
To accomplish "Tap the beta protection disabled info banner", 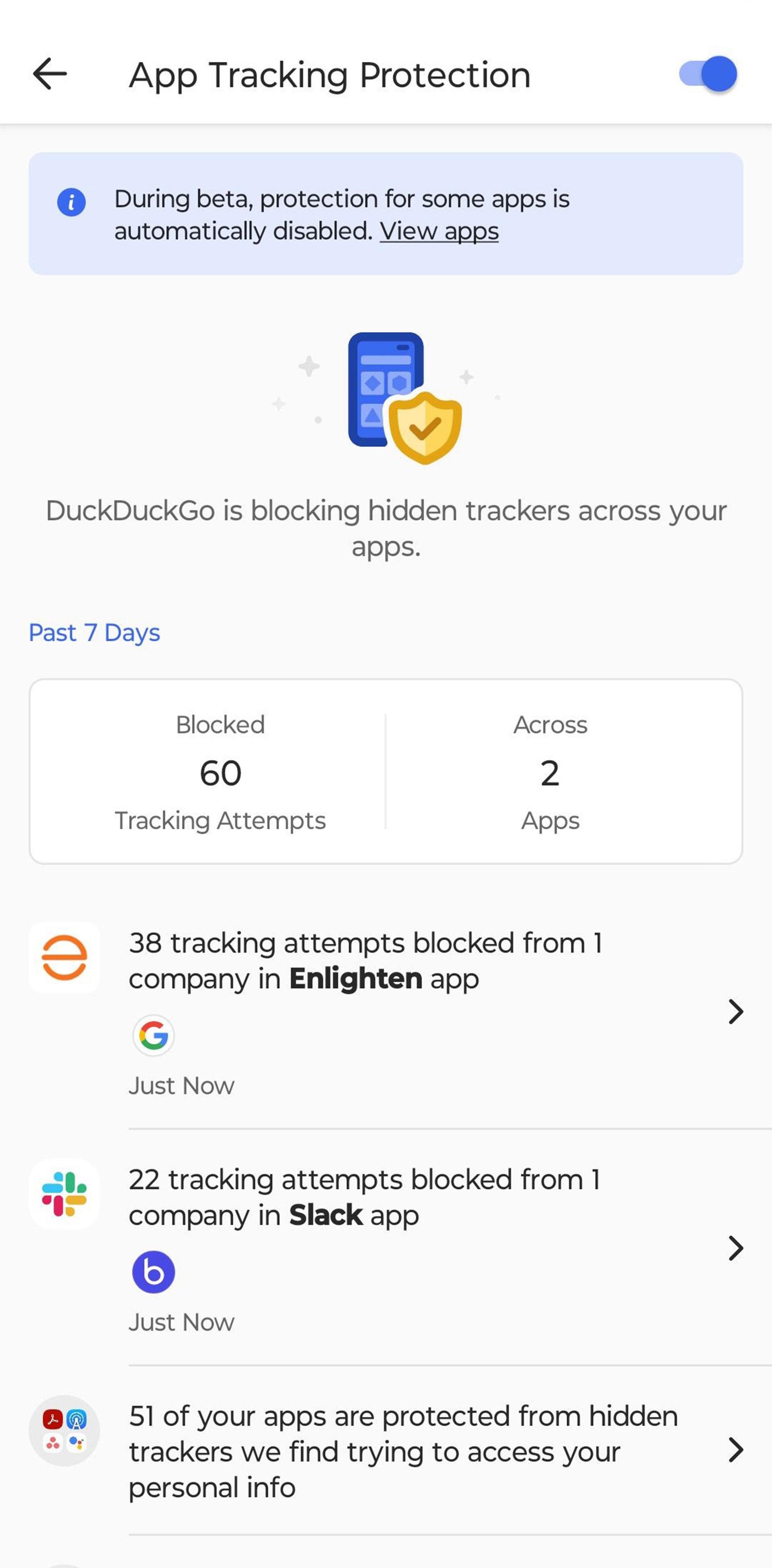I will pos(386,213).
